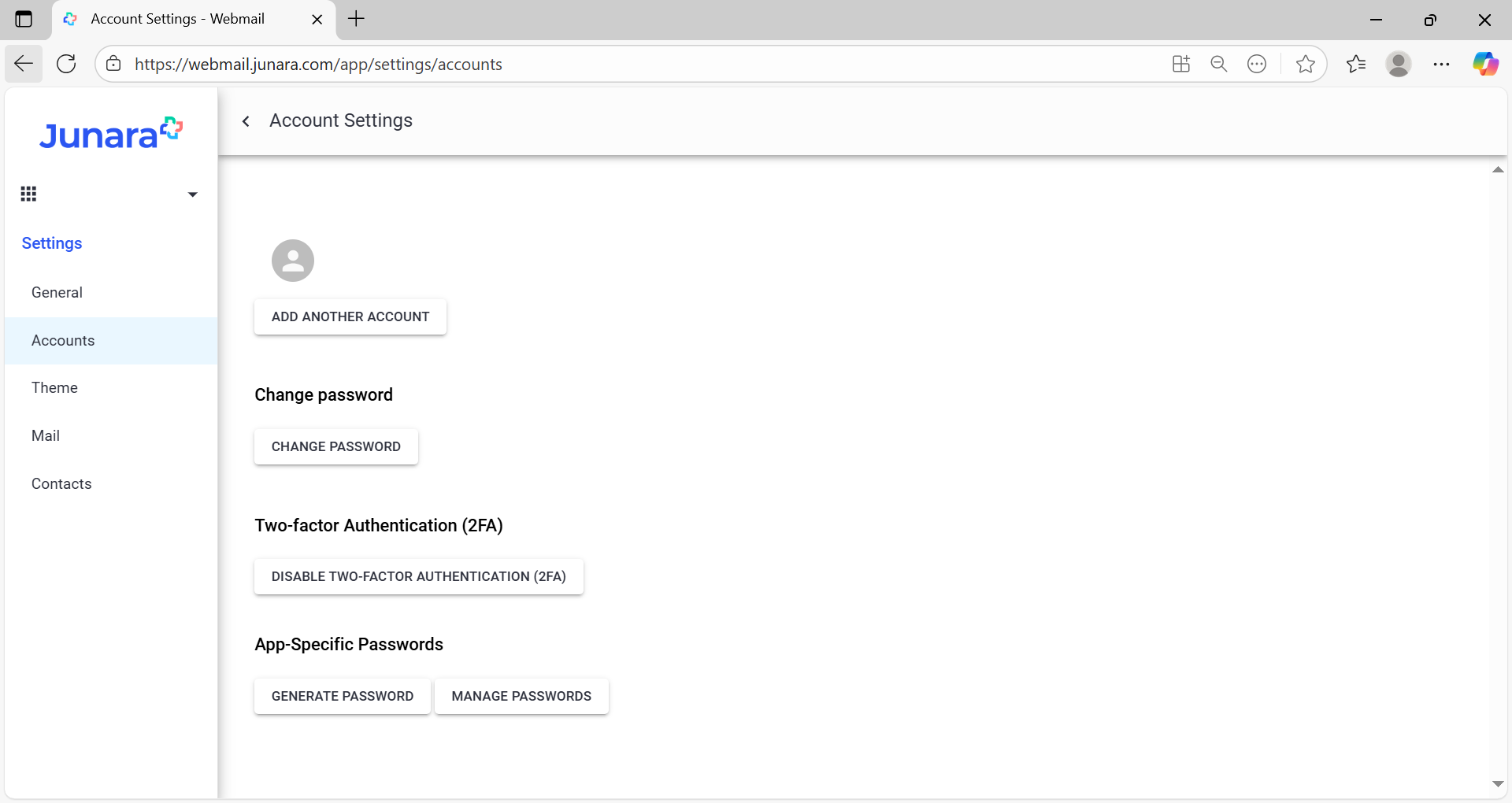This screenshot has height=803, width=1512.
Task: Click the Junara logo
Action: pos(111,133)
